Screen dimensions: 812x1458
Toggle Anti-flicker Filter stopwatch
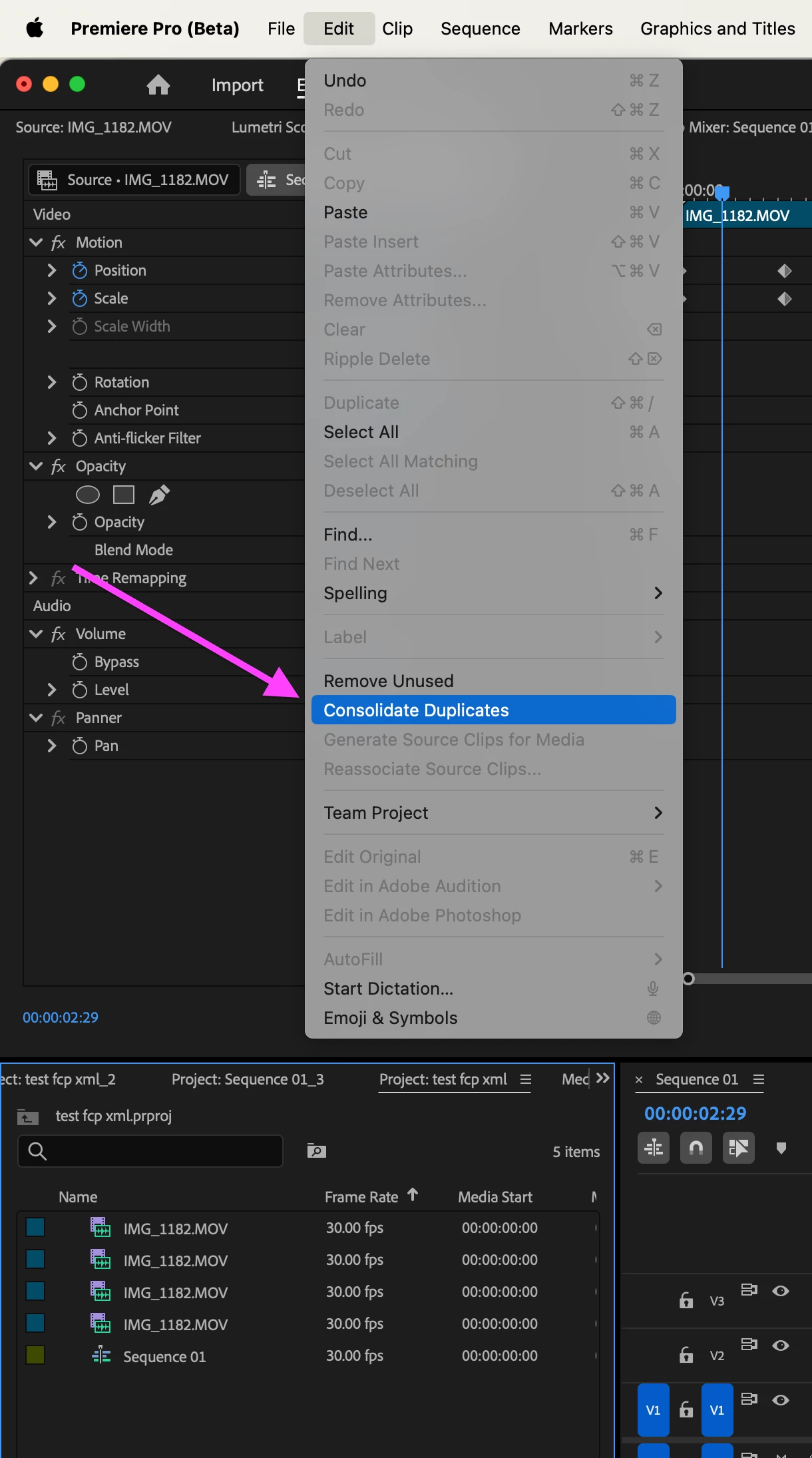point(80,438)
